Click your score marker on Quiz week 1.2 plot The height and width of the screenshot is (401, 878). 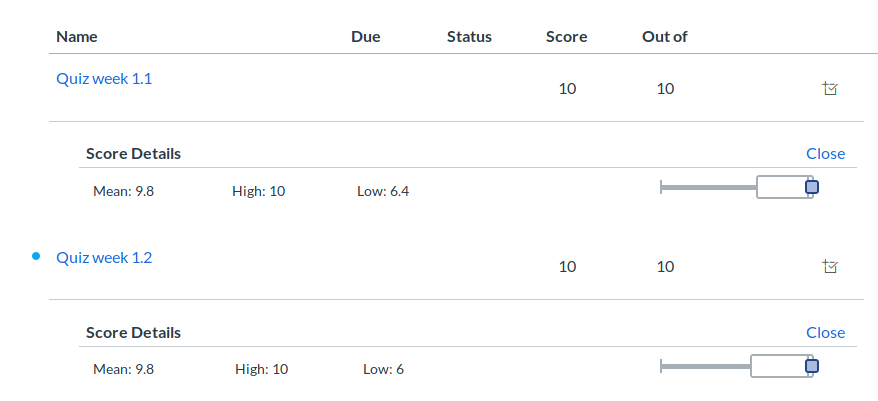pos(812,367)
